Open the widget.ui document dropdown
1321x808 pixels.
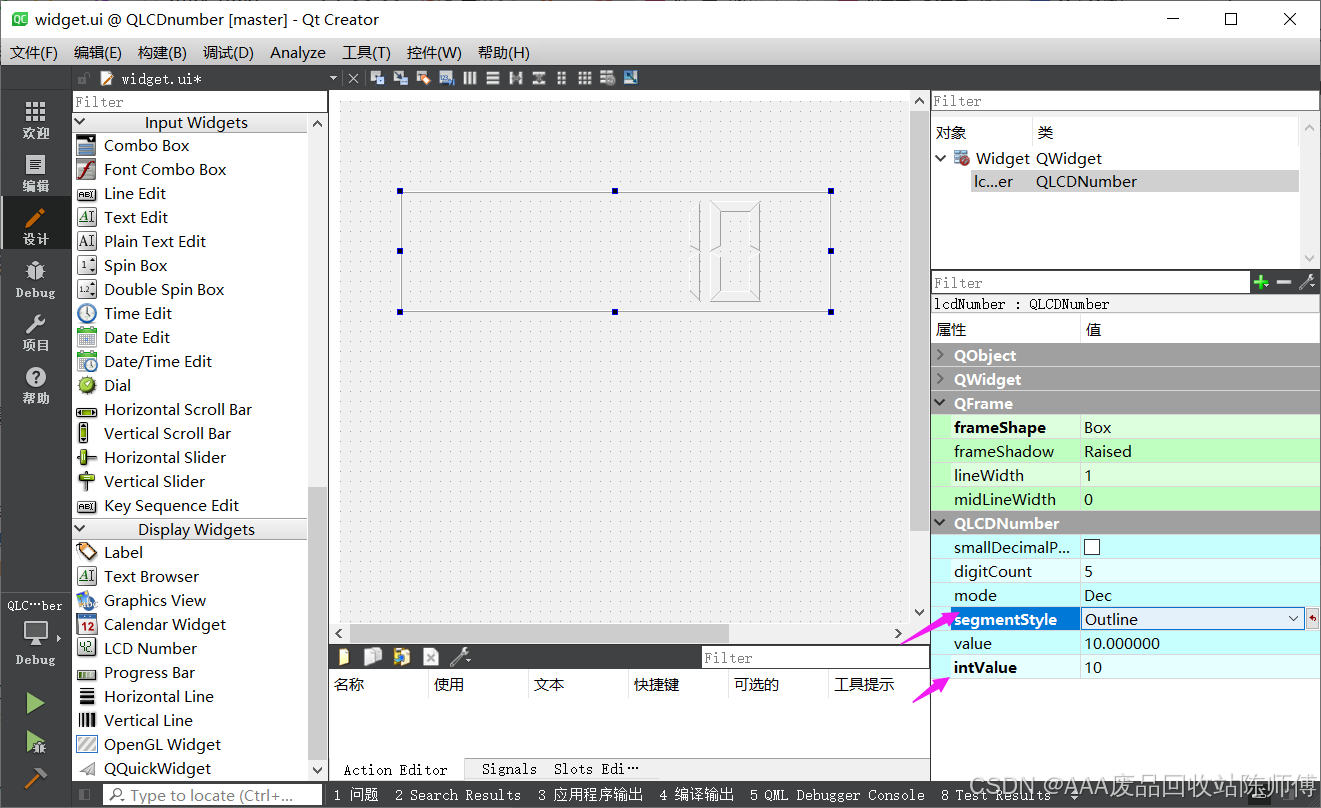pyautogui.click(x=334, y=79)
